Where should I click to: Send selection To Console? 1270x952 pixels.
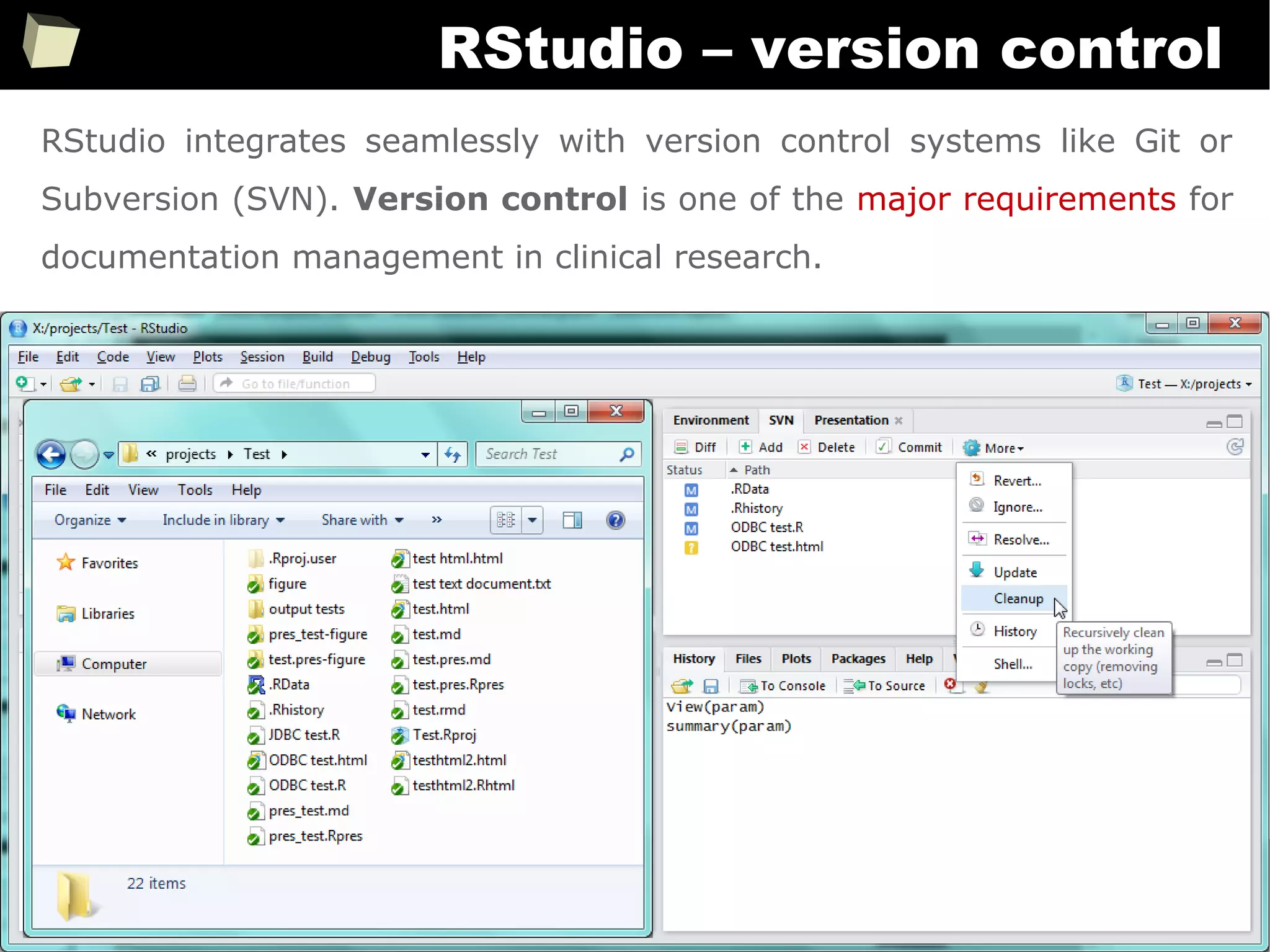click(x=783, y=686)
